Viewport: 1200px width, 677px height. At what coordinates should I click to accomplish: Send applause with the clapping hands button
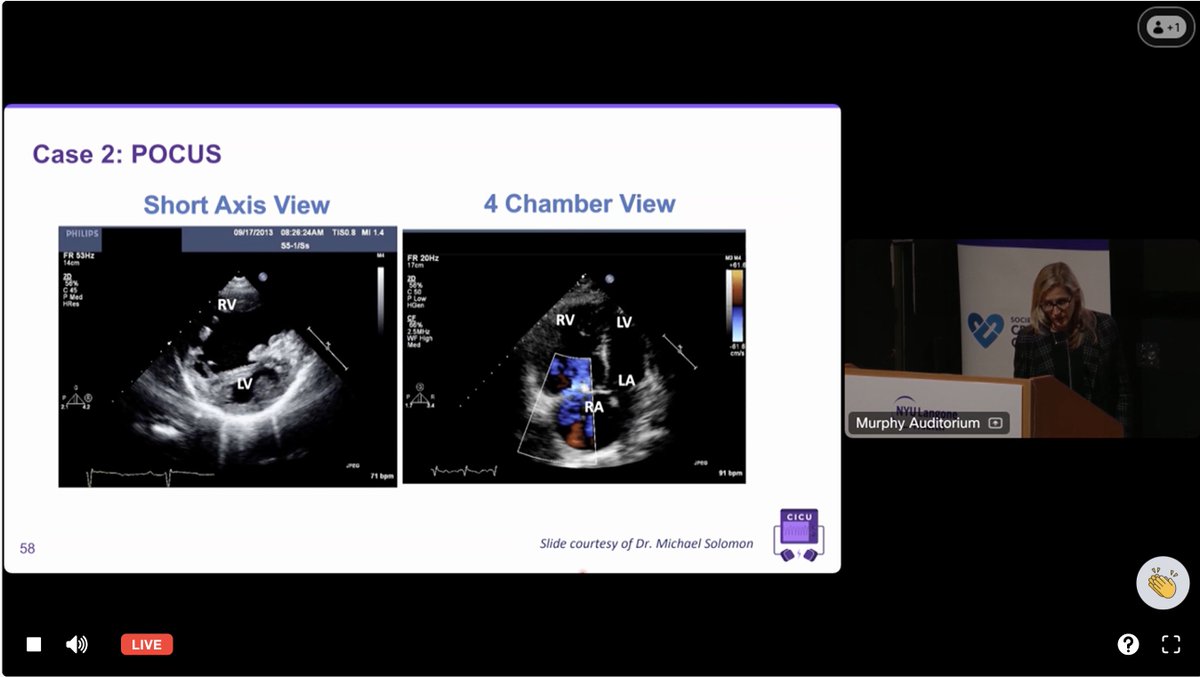(x=1163, y=583)
